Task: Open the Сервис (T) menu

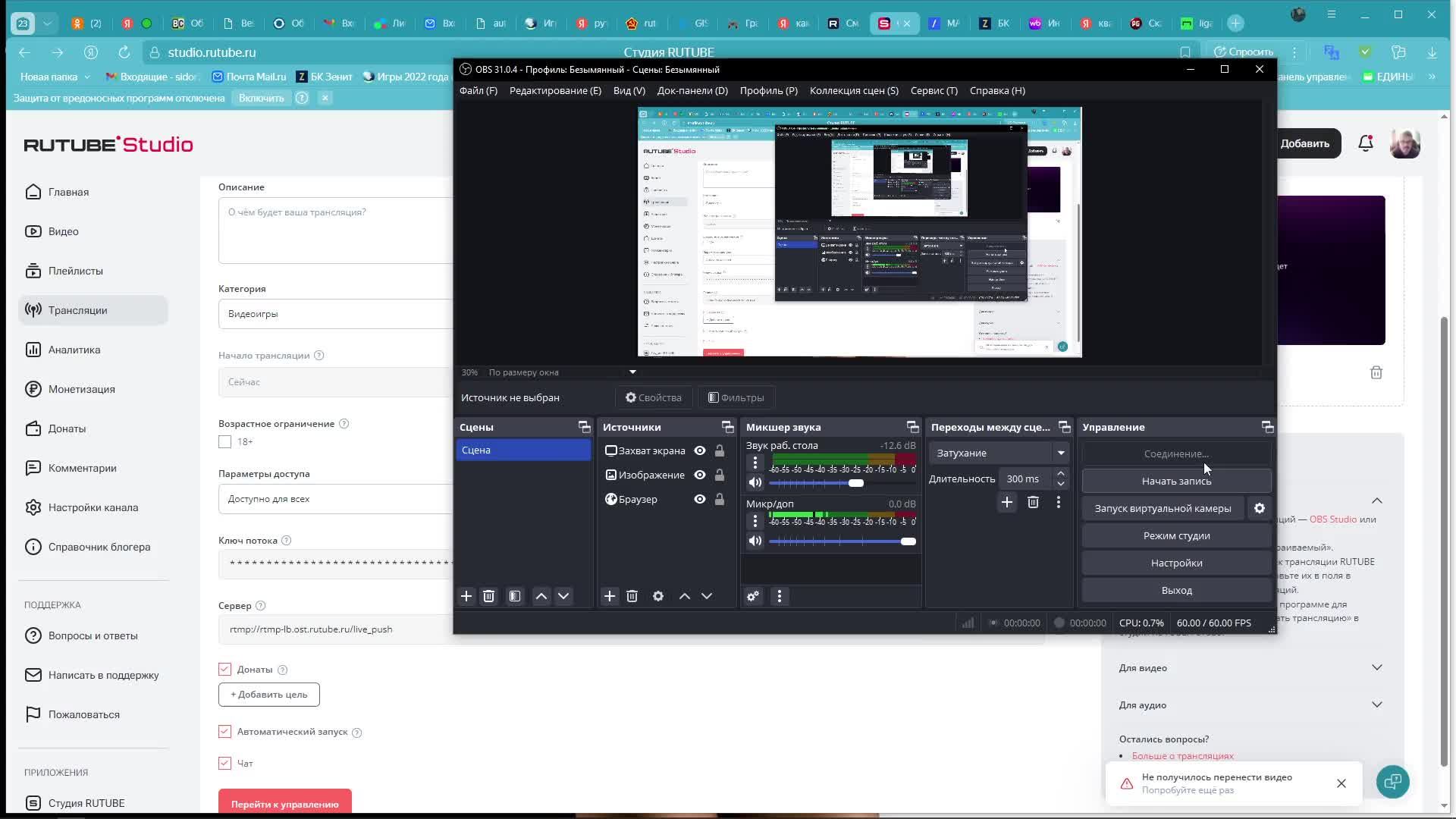Action: pos(934,91)
